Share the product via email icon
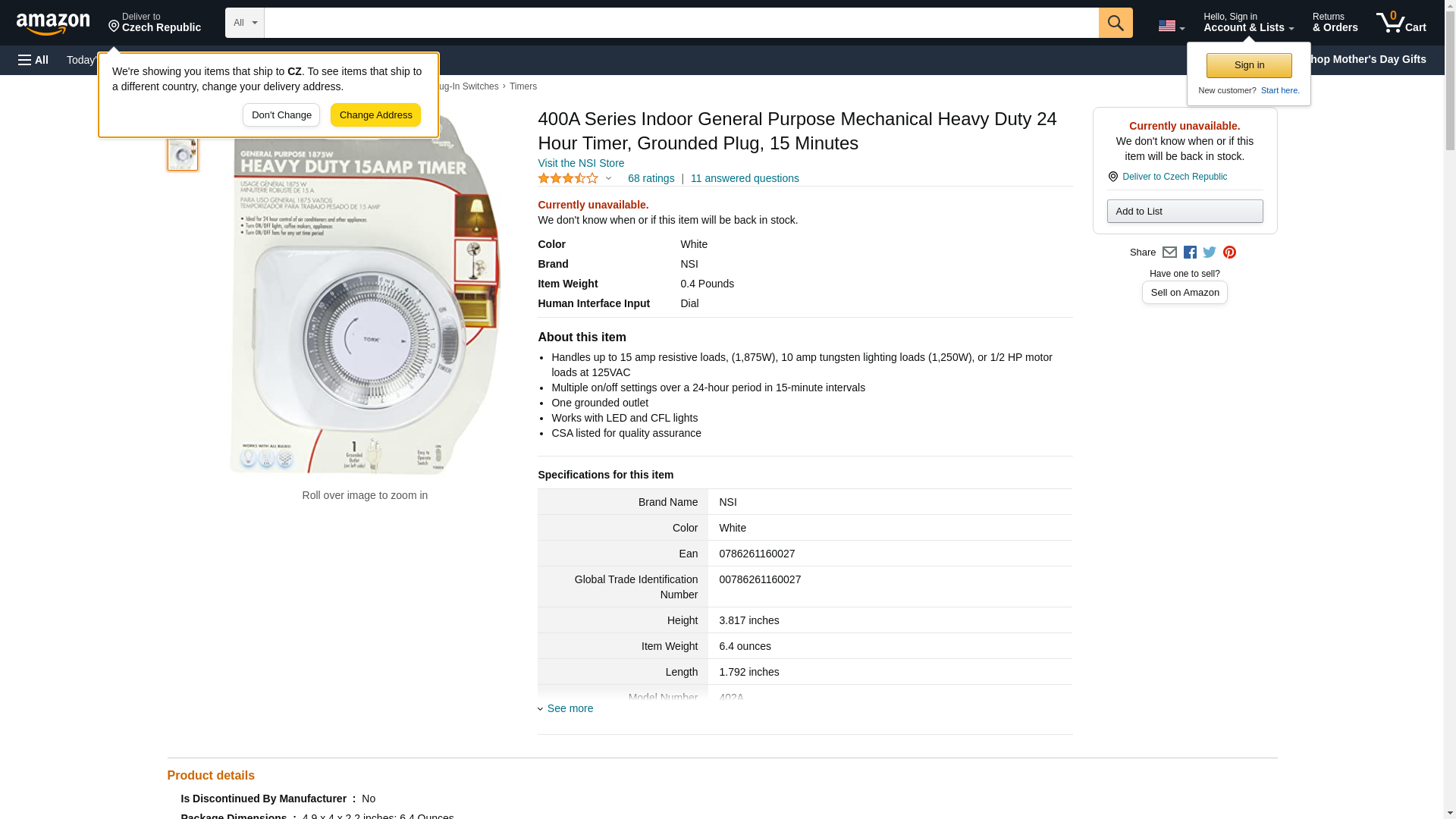This screenshot has height=819, width=1456. (1169, 253)
